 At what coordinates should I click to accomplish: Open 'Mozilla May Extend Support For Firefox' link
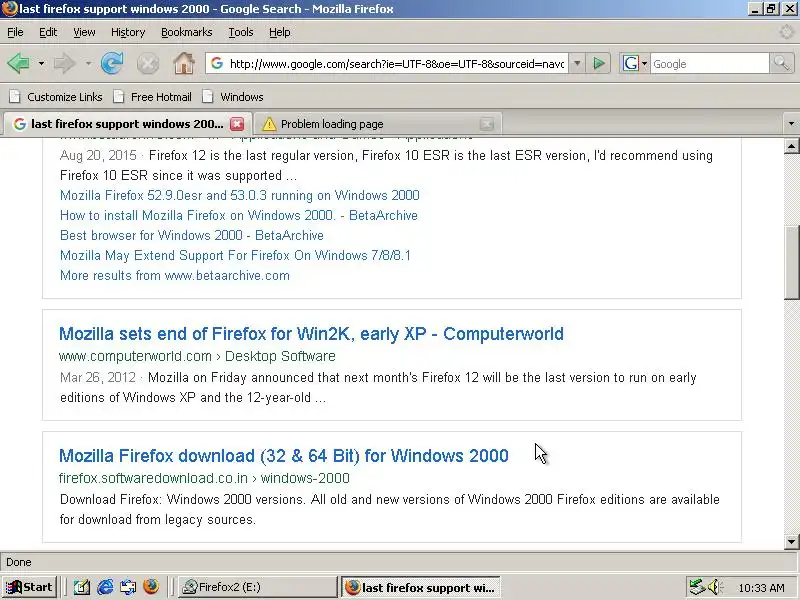tap(235, 255)
